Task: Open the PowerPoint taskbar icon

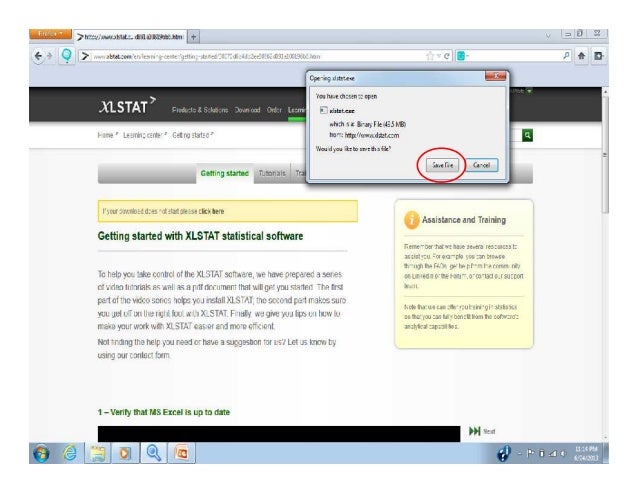Action: tap(181, 453)
